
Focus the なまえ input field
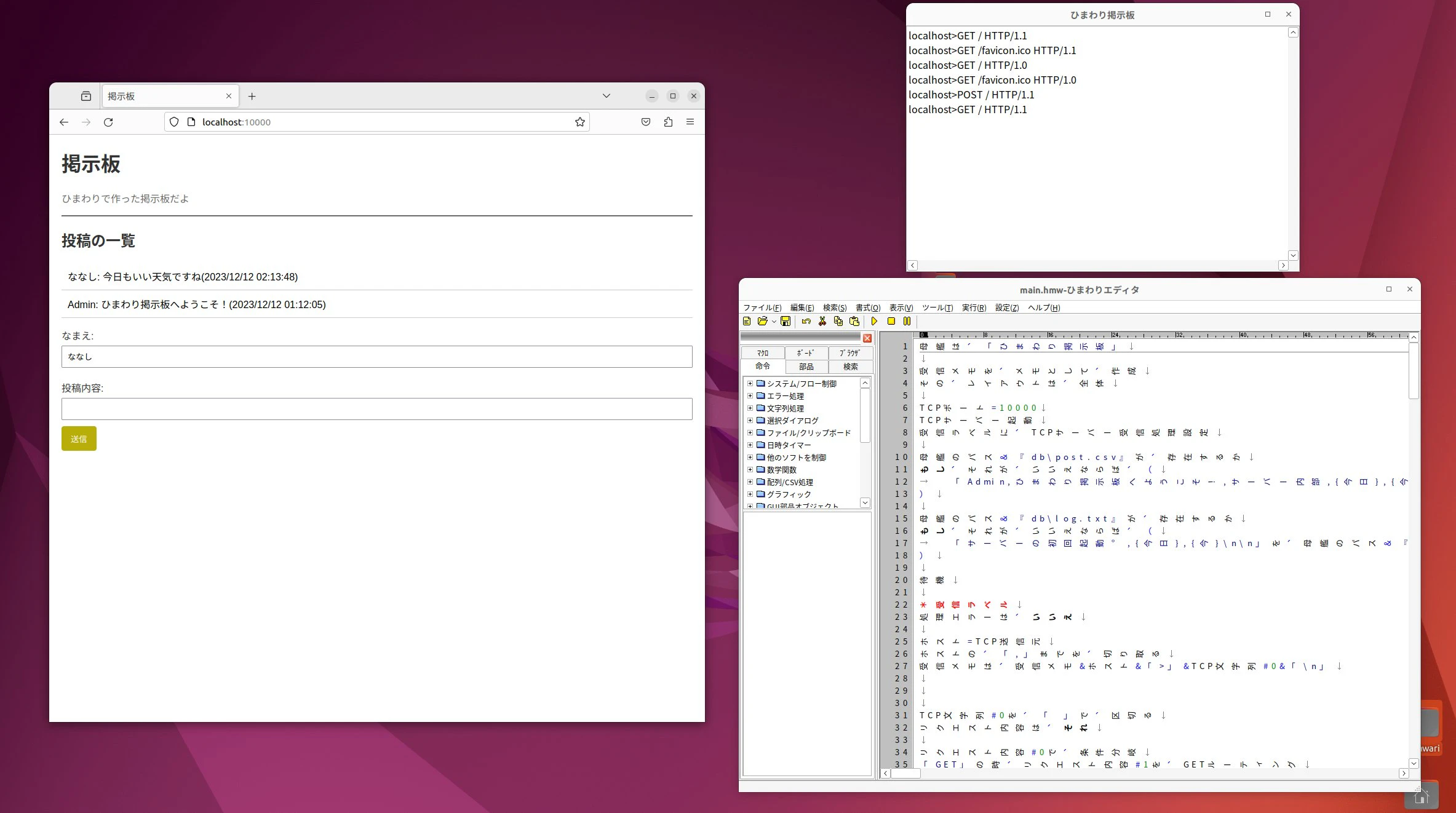point(376,357)
